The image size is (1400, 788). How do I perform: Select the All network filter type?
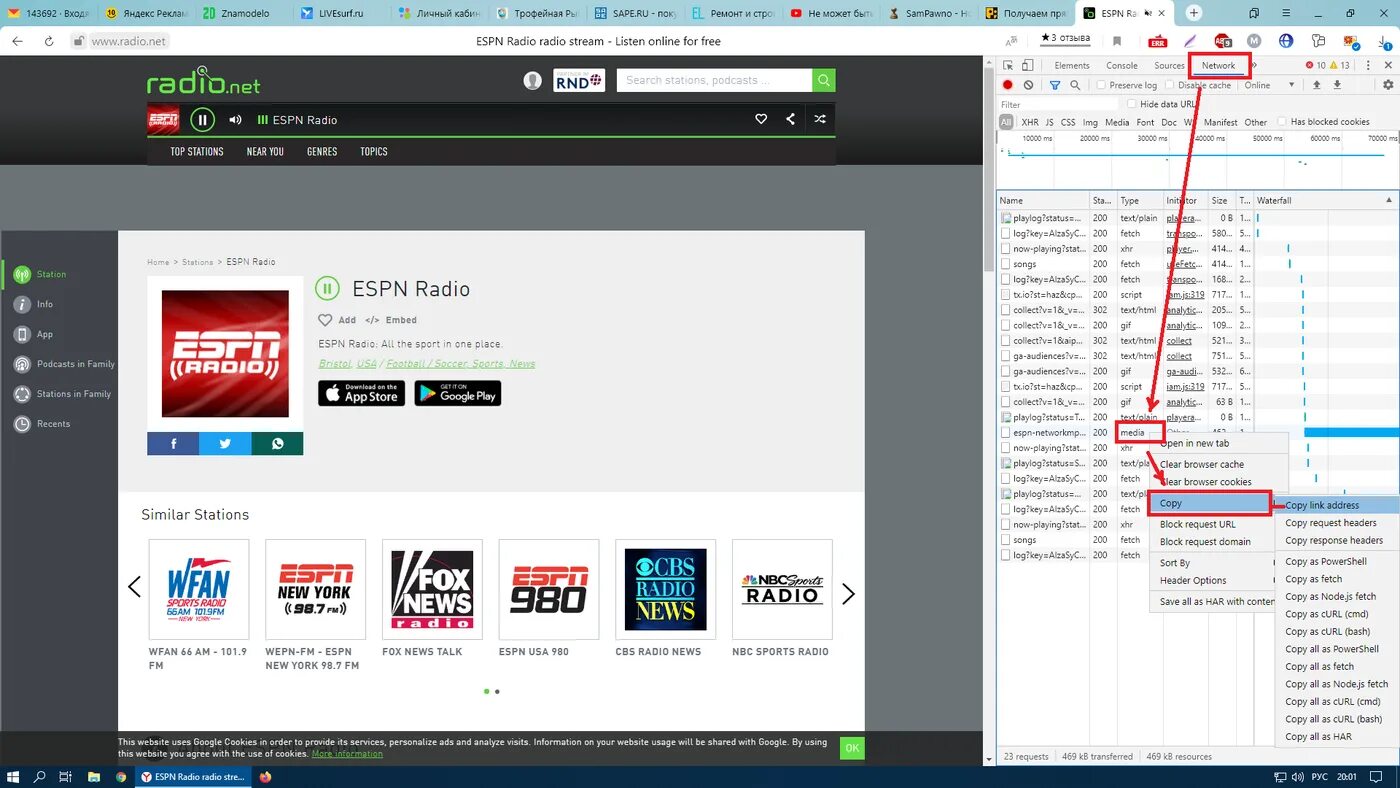point(1006,122)
